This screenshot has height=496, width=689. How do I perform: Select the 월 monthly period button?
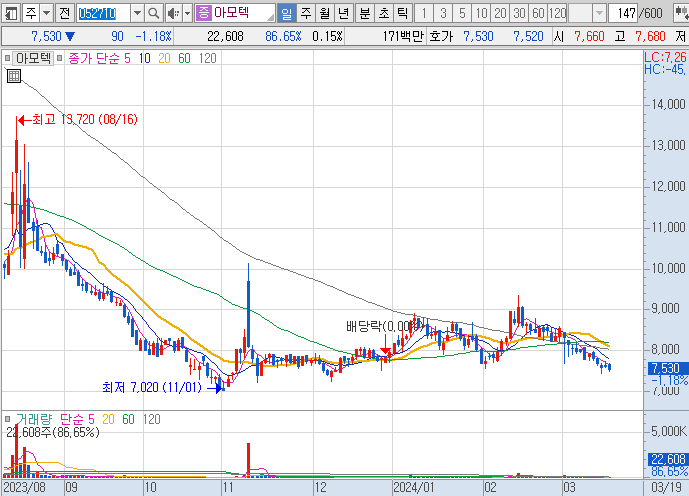(325, 13)
